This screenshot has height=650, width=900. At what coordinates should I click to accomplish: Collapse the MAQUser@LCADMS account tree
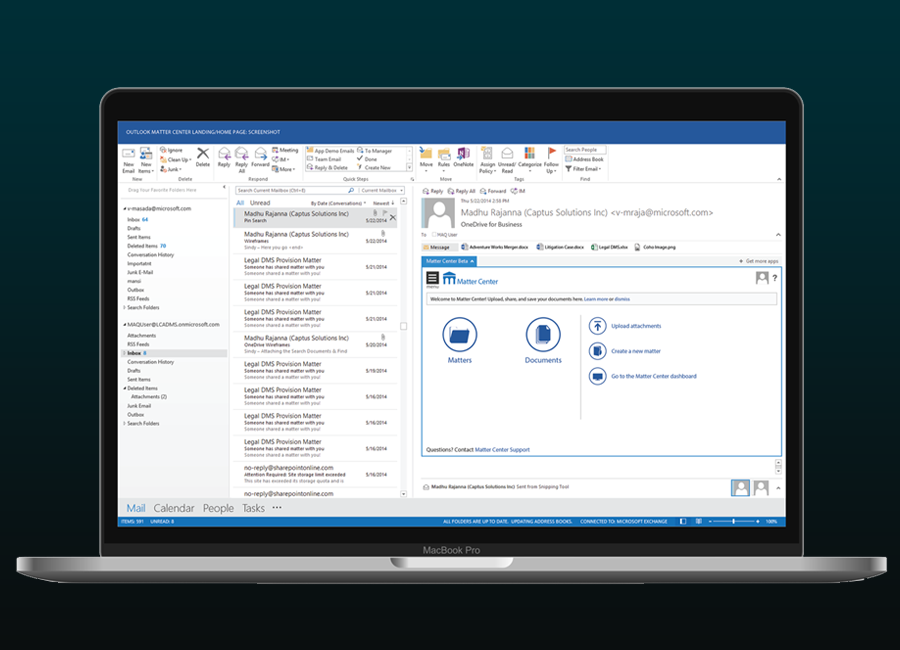(125, 324)
